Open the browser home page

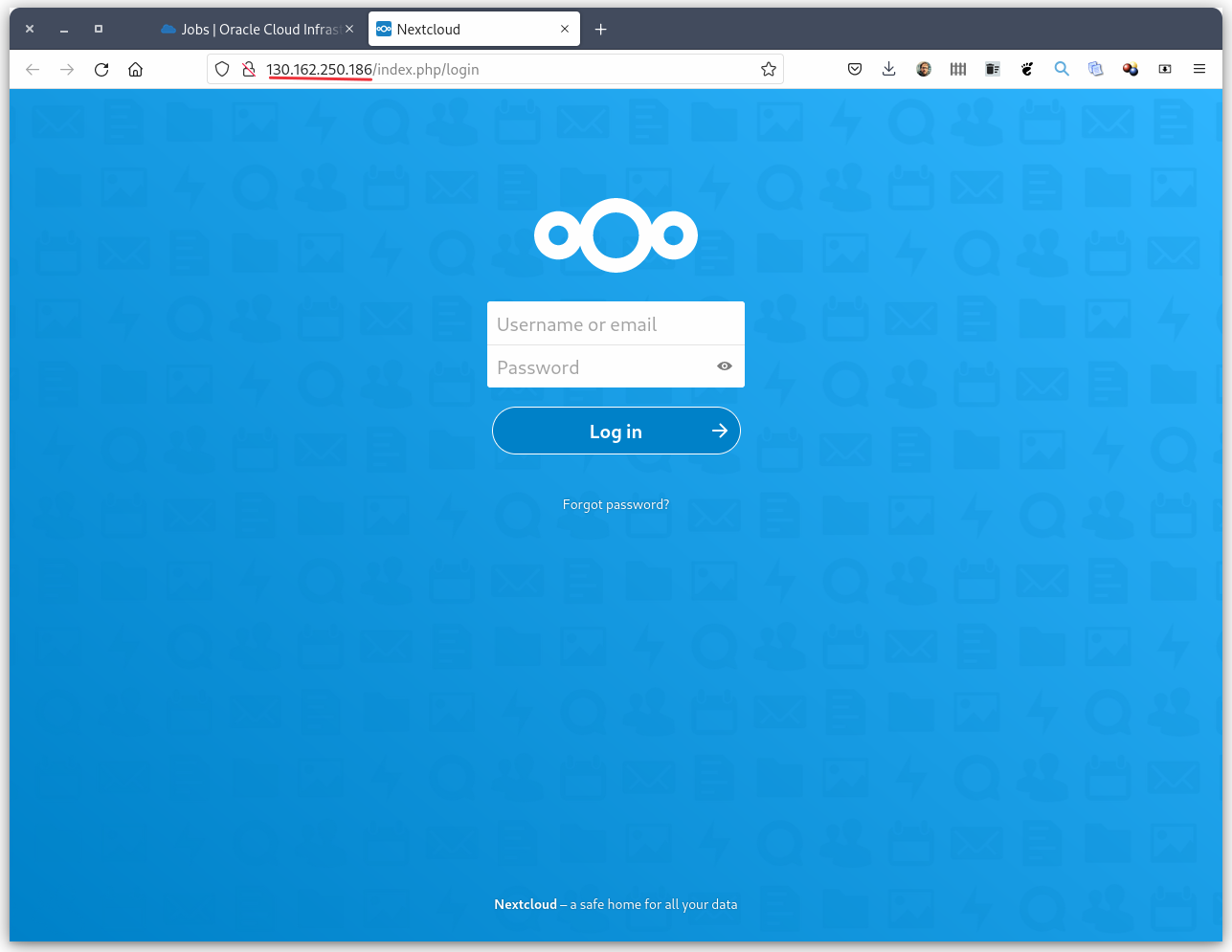point(136,69)
